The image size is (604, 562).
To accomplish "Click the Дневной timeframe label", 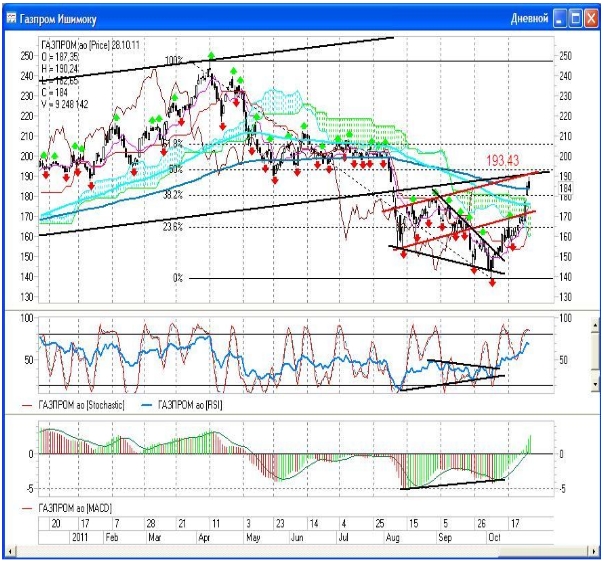I will coord(529,18).
